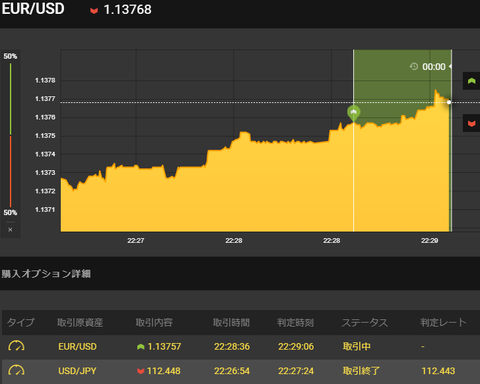Click the current rate 1.13768
This screenshot has height=384, width=480.
click(x=128, y=10)
